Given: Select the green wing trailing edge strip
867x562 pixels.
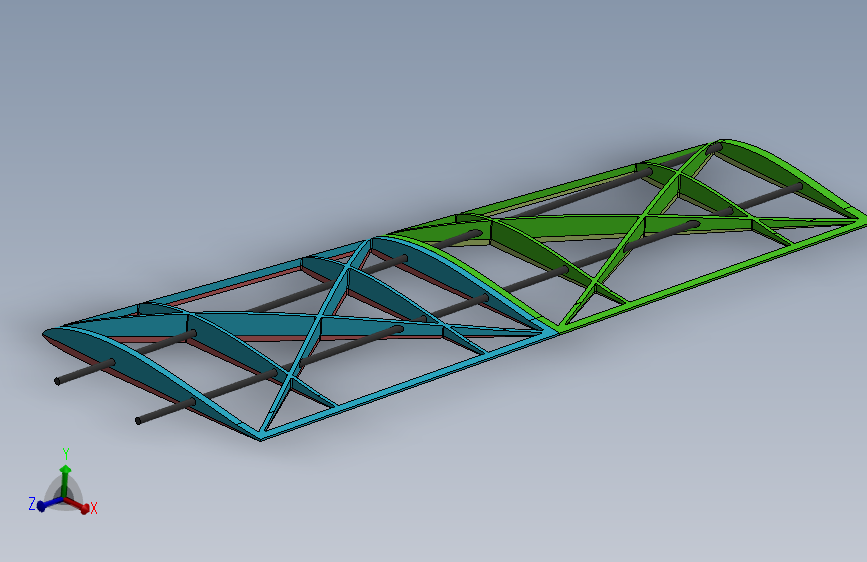Looking at the screenshot, I should (713, 275).
